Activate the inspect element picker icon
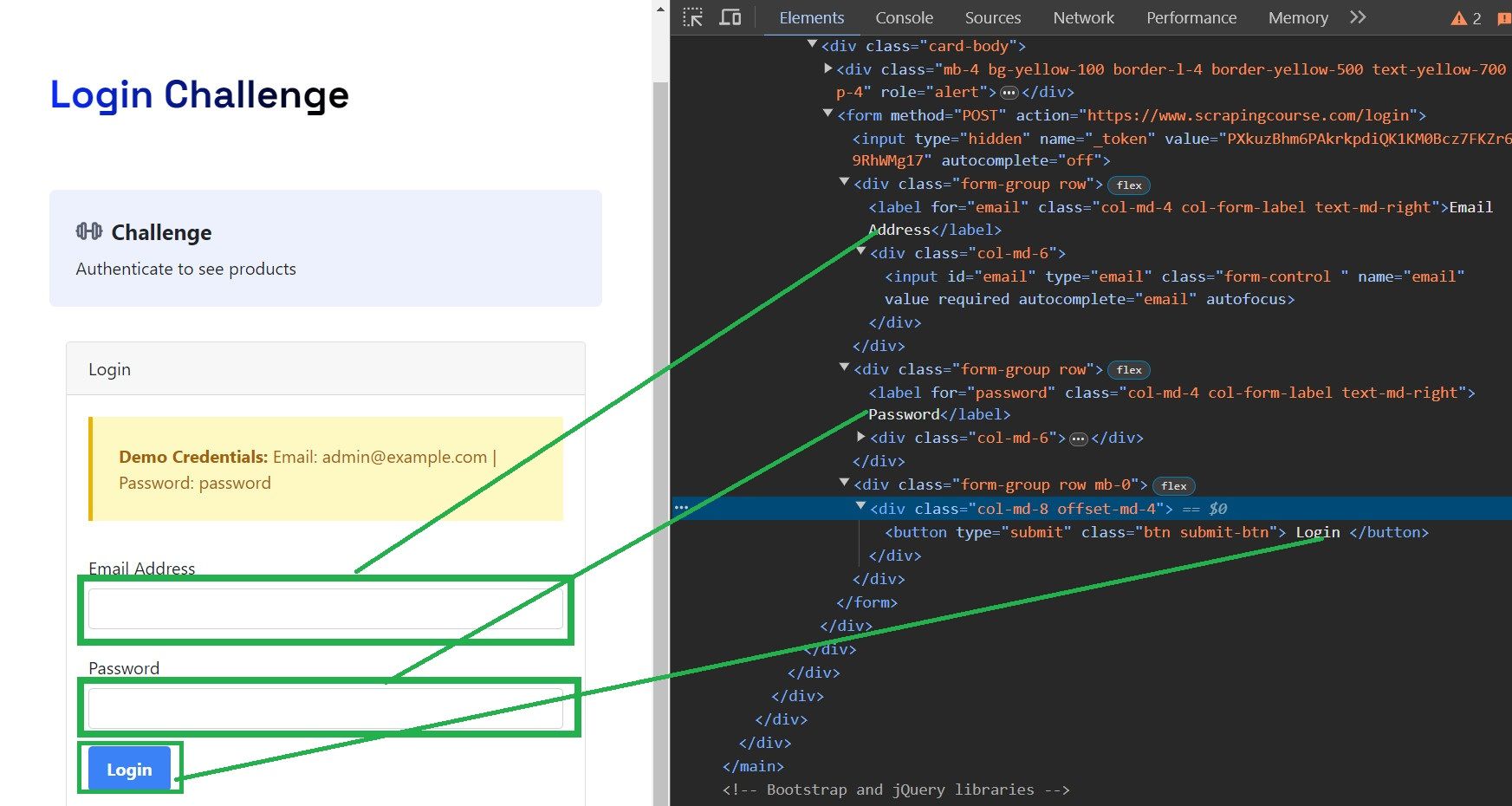This screenshot has height=806, width=1512. pos(692,17)
